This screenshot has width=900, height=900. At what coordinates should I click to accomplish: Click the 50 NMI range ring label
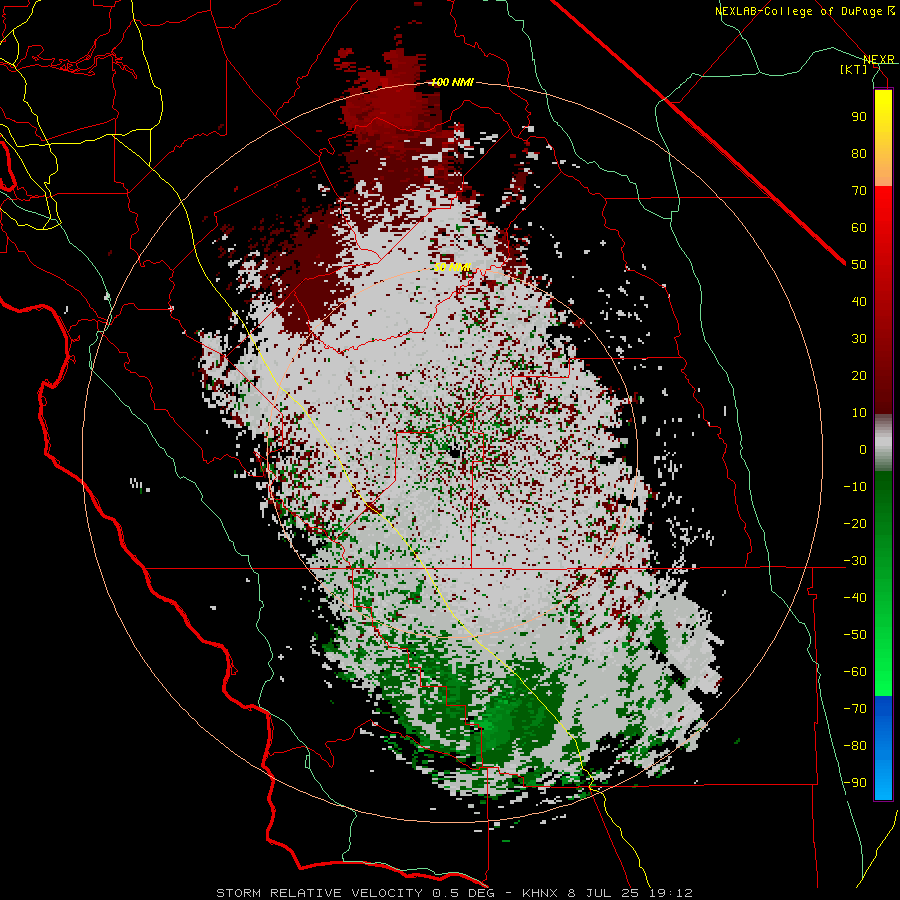tap(452, 267)
